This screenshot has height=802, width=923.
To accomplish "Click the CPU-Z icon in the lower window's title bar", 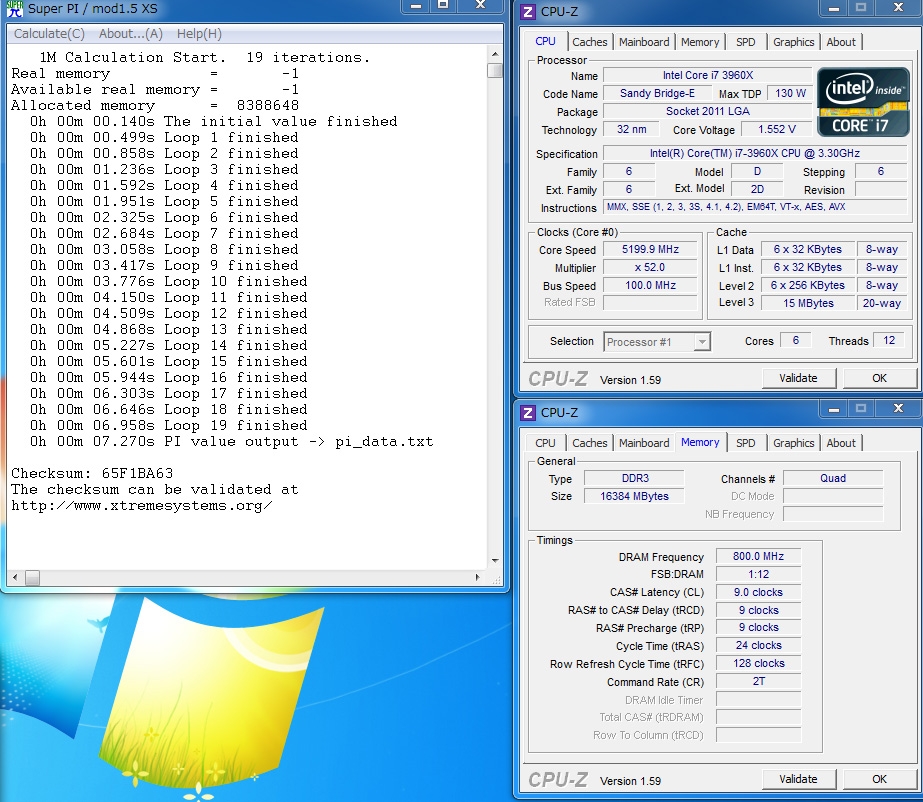I will pos(528,412).
